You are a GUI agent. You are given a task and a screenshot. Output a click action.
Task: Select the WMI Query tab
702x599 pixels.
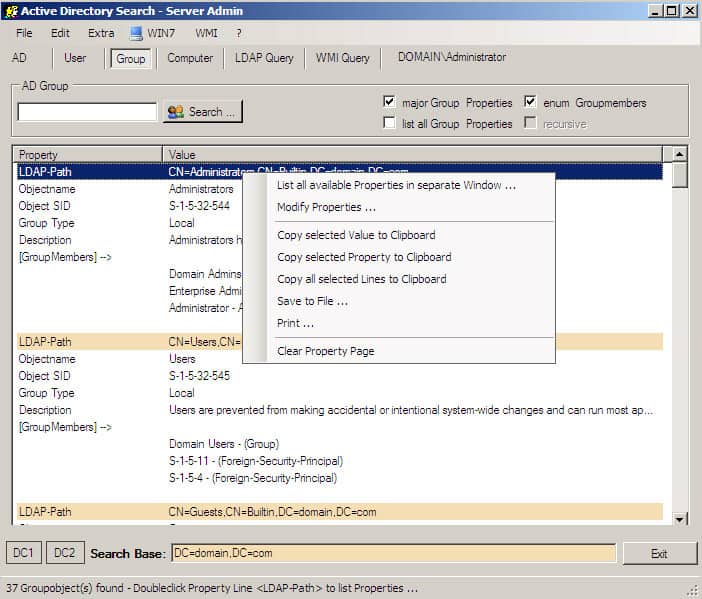click(343, 58)
